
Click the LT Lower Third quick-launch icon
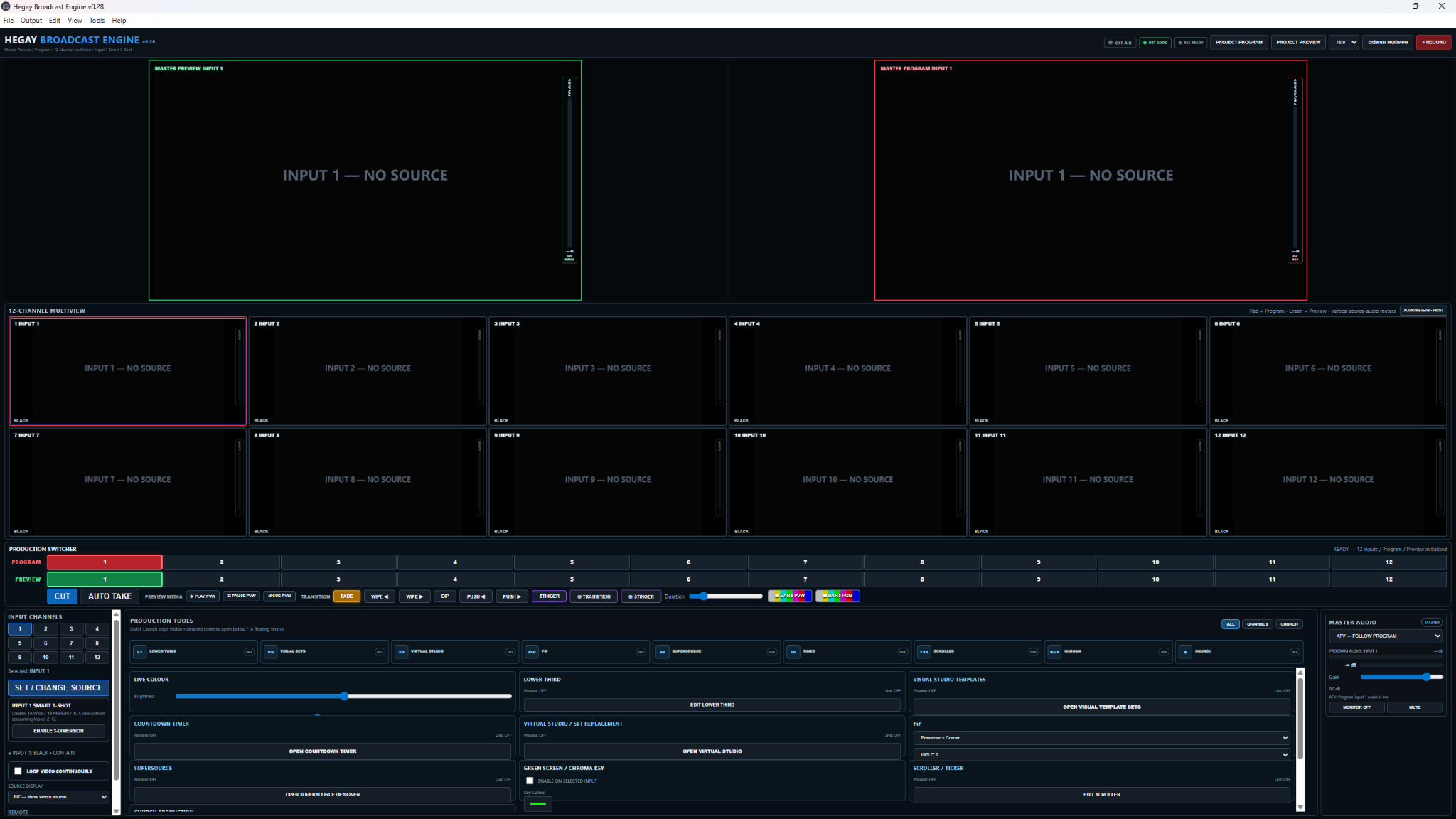[x=140, y=651]
